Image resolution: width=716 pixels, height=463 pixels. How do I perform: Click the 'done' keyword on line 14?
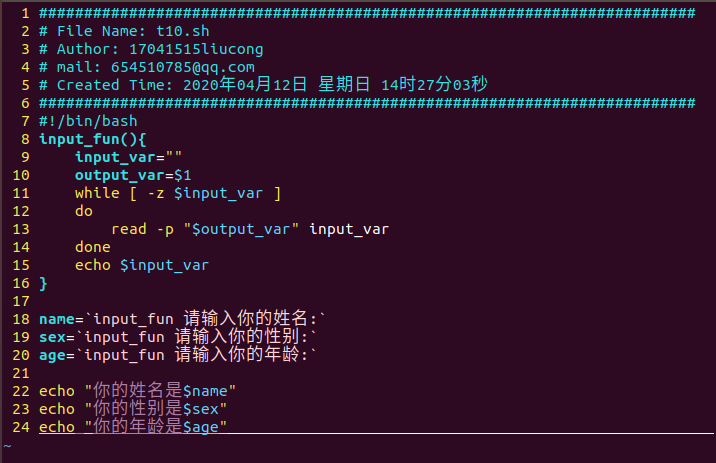(93, 247)
